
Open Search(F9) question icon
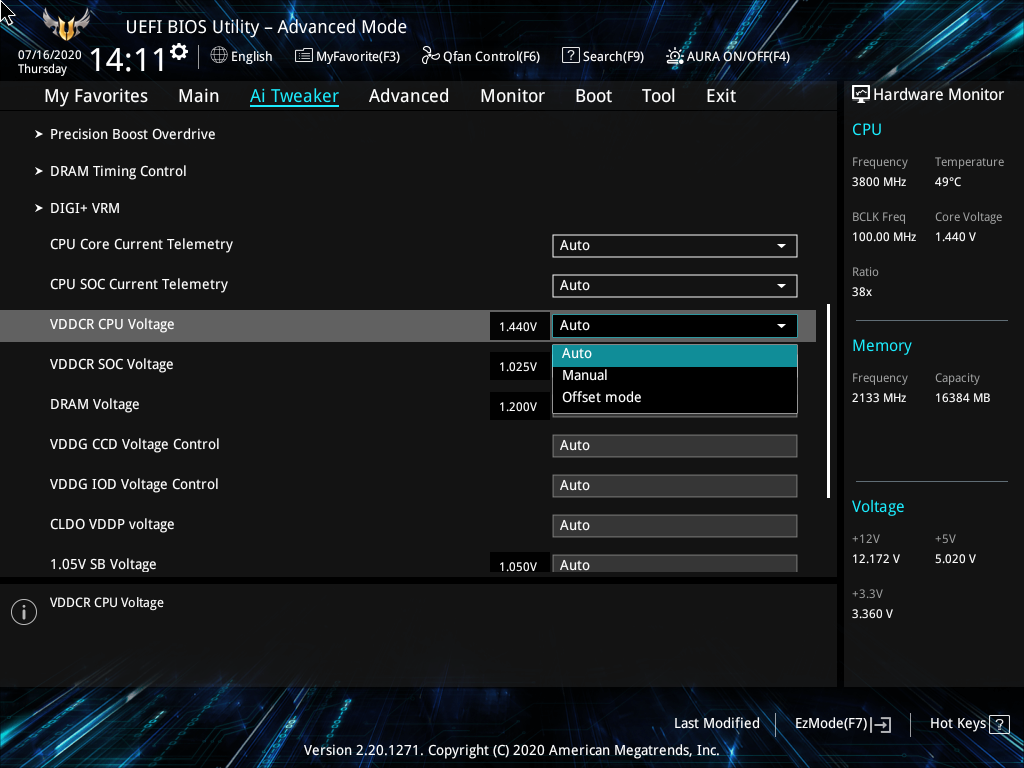[570, 56]
